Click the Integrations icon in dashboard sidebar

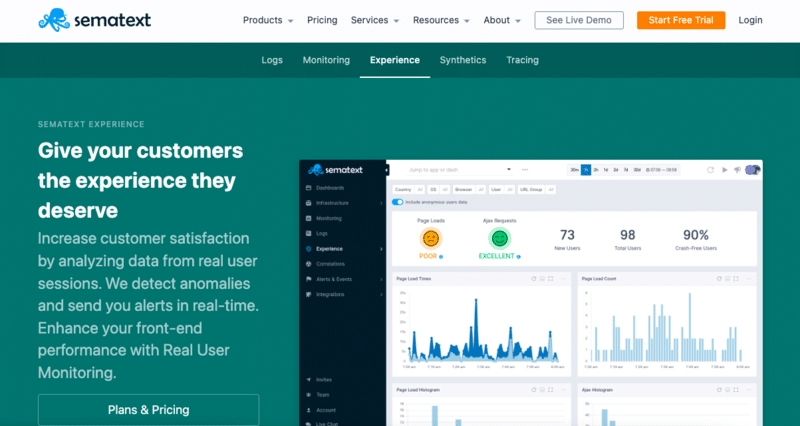(308, 294)
